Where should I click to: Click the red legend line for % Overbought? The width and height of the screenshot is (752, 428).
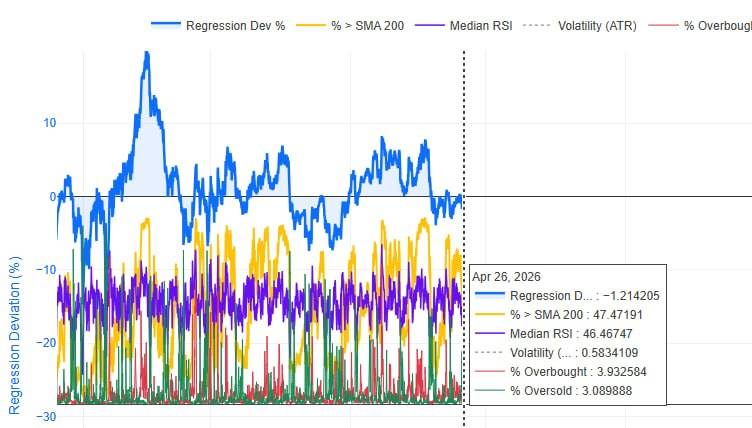coord(663,25)
